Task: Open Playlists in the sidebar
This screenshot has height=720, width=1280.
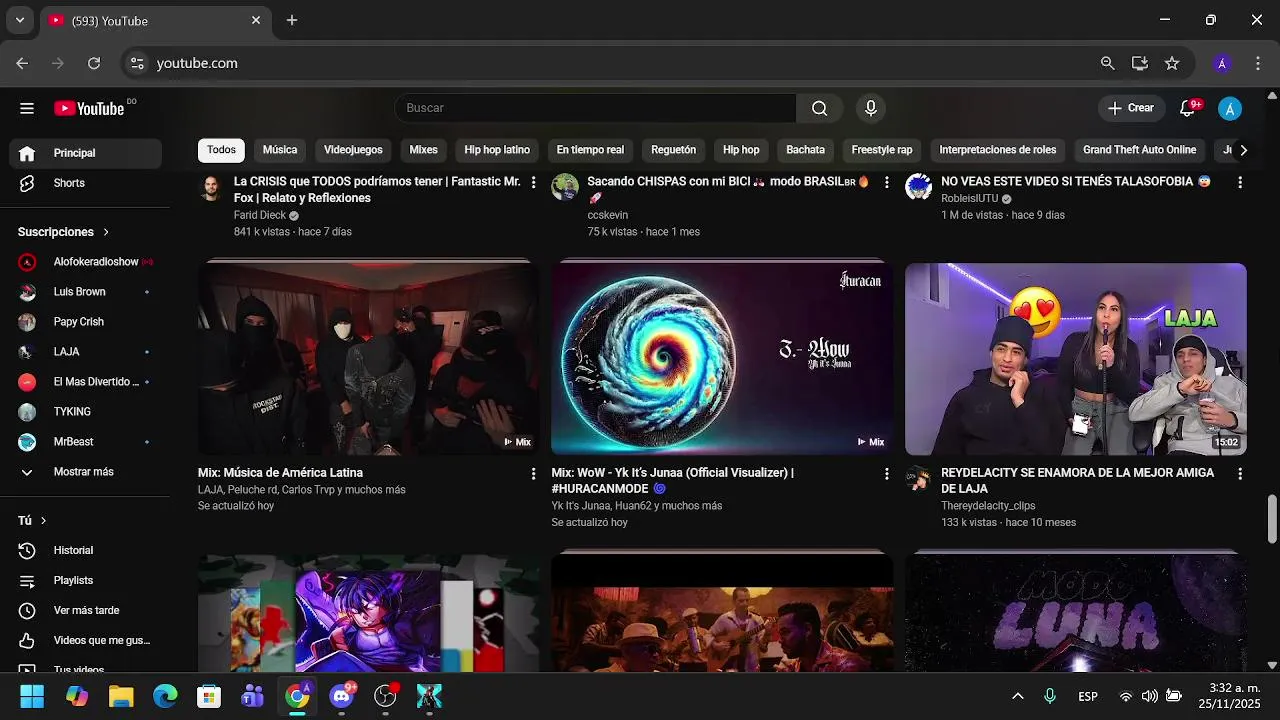Action: 85,580
